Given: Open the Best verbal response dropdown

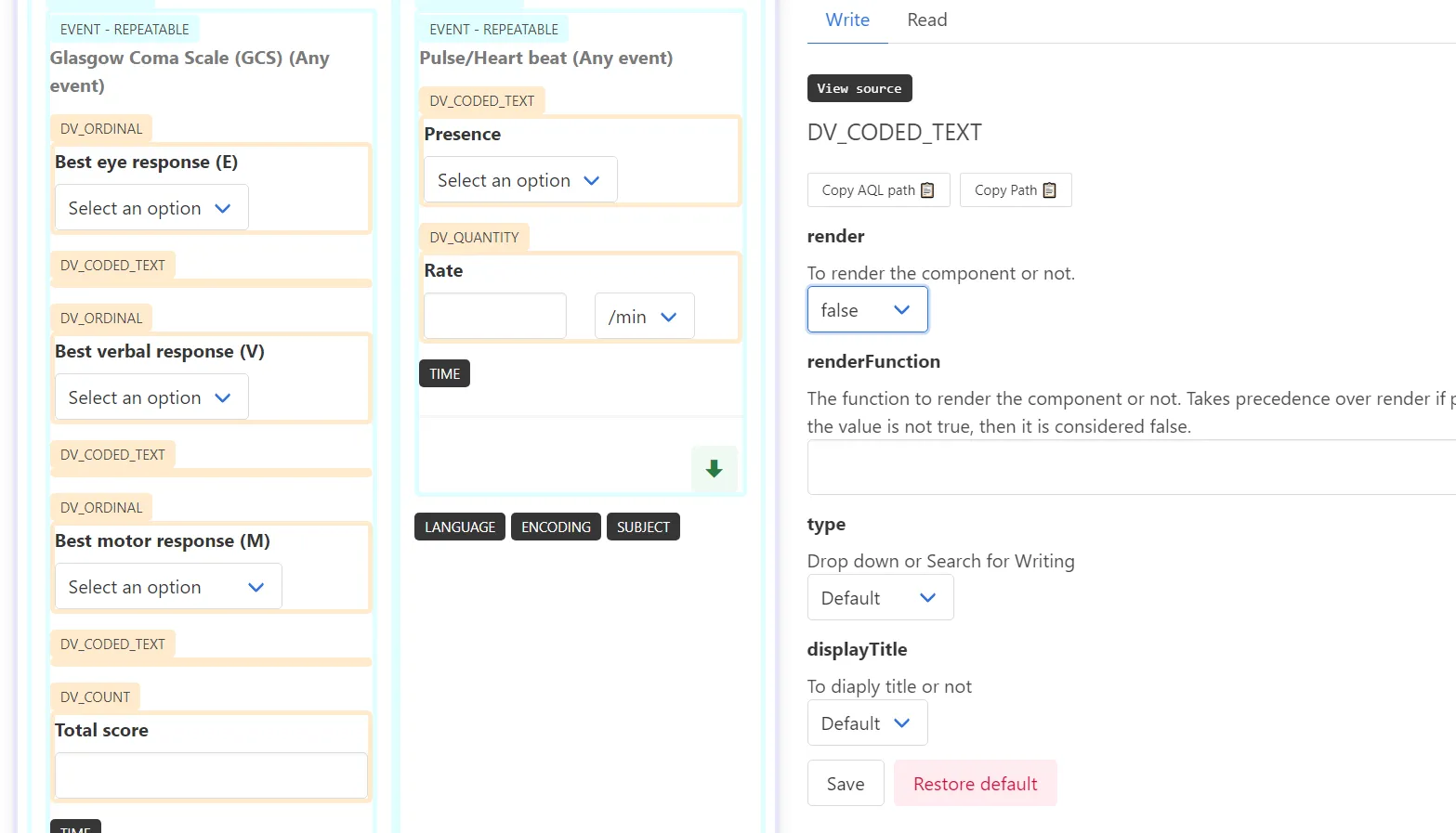Looking at the screenshot, I should pyautogui.click(x=151, y=397).
